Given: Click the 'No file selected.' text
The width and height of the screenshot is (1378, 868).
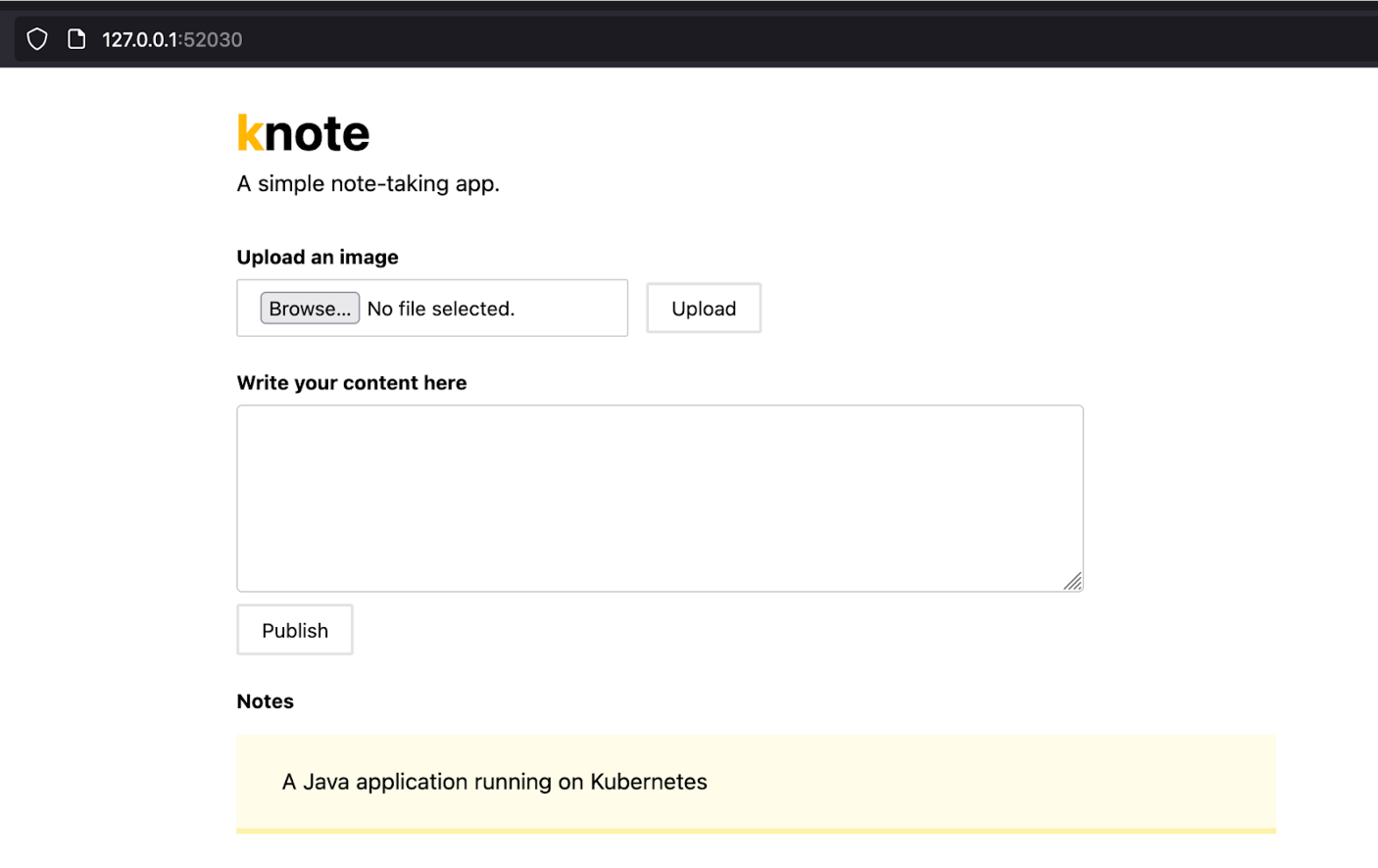Looking at the screenshot, I should [x=440, y=309].
